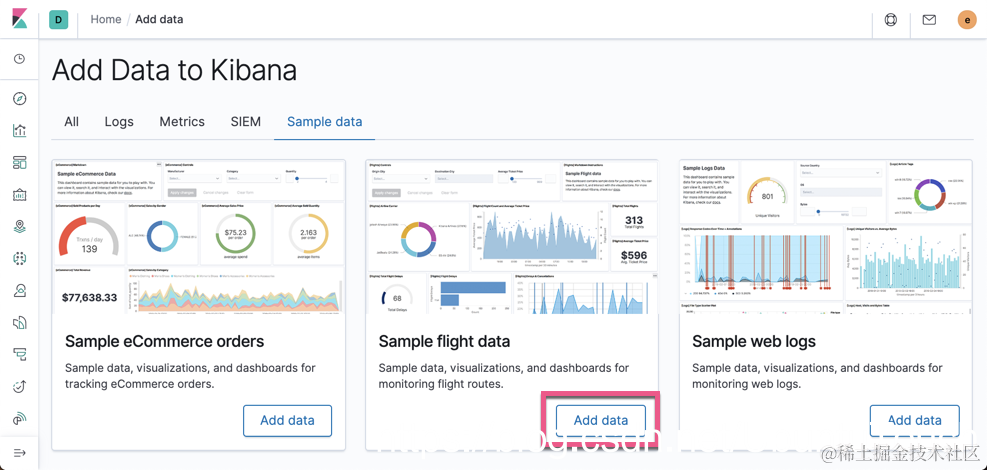The height and width of the screenshot is (470, 987).
Task: Open Infrastructure icon in sidebar
Action: coord(20,291)
